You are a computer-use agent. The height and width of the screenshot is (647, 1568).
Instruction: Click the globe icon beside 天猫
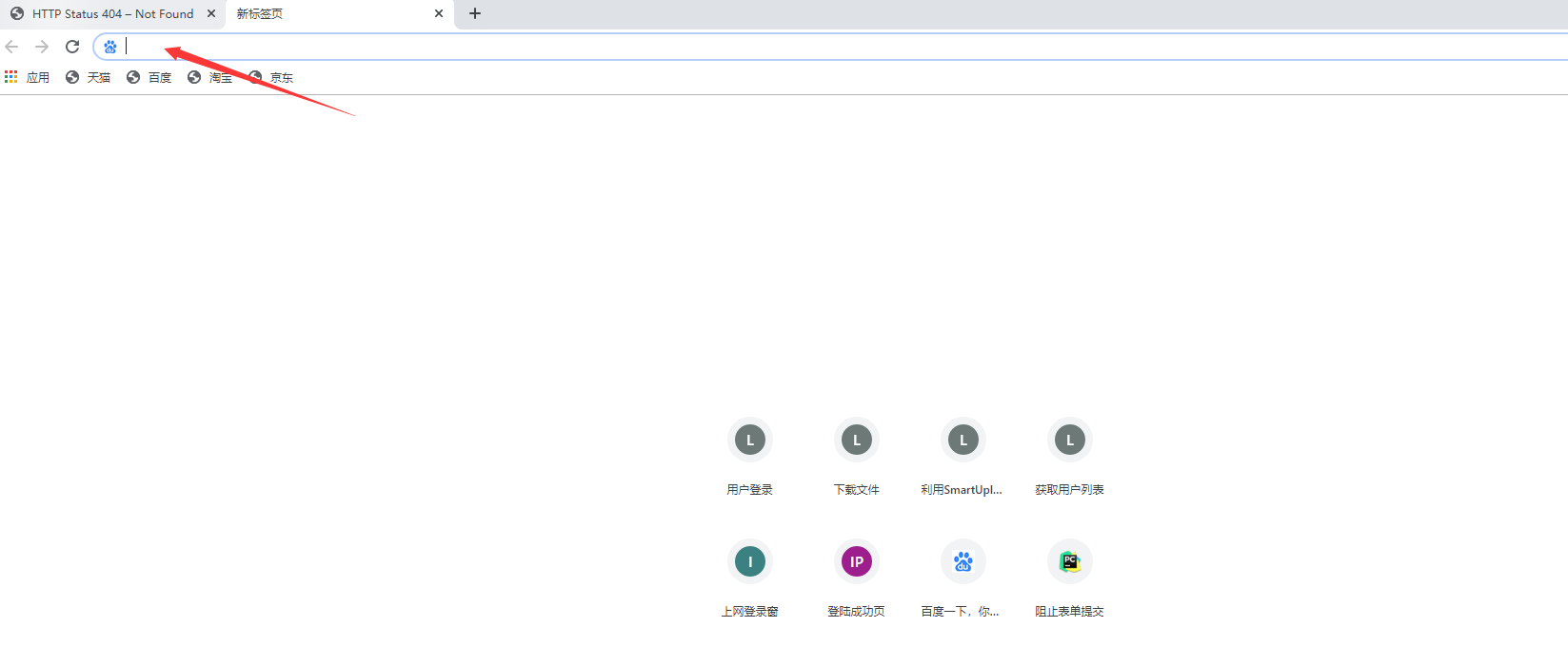click(x=72, y=77)
